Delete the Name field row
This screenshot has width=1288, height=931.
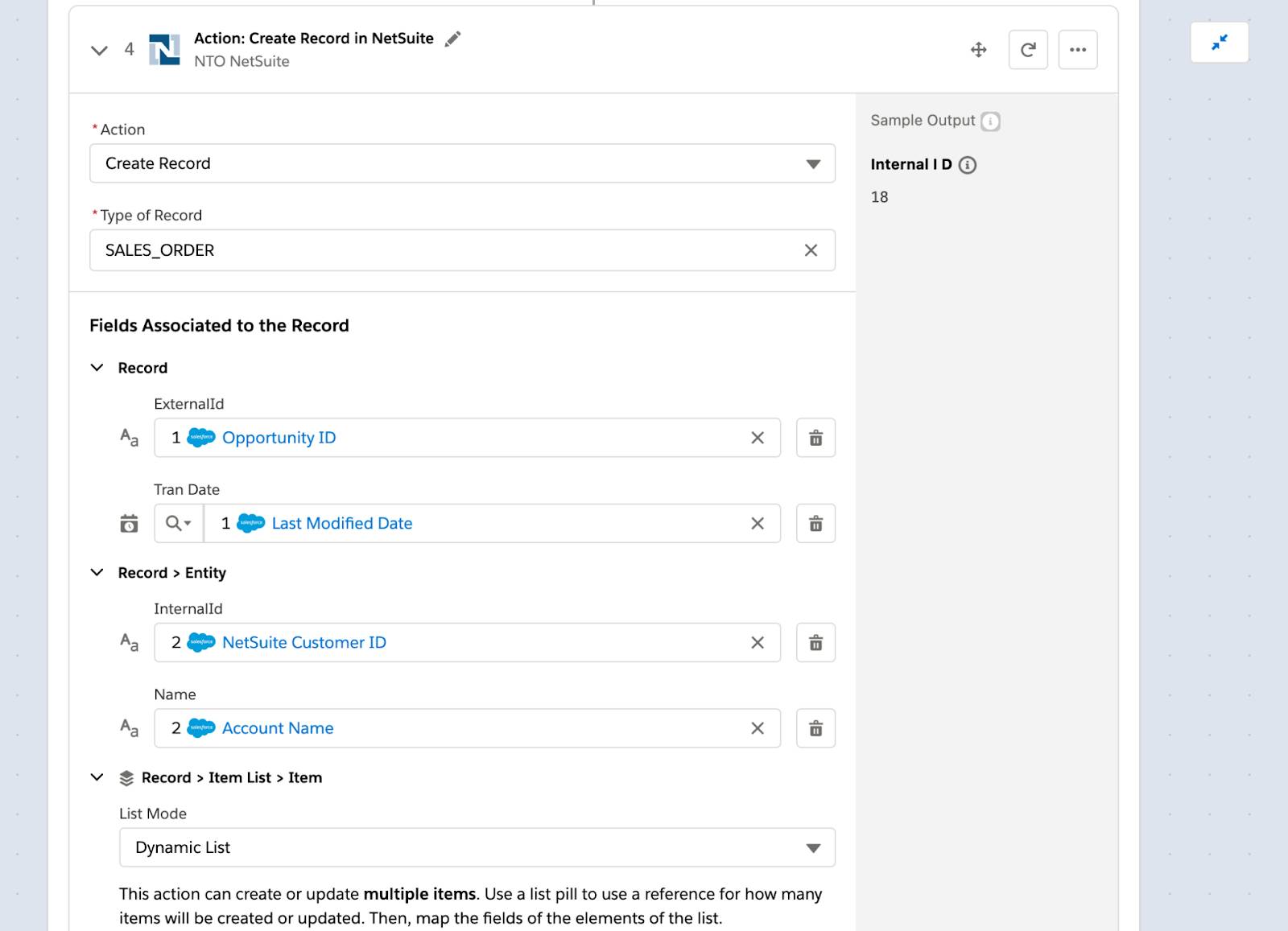(x=815, y=728)
